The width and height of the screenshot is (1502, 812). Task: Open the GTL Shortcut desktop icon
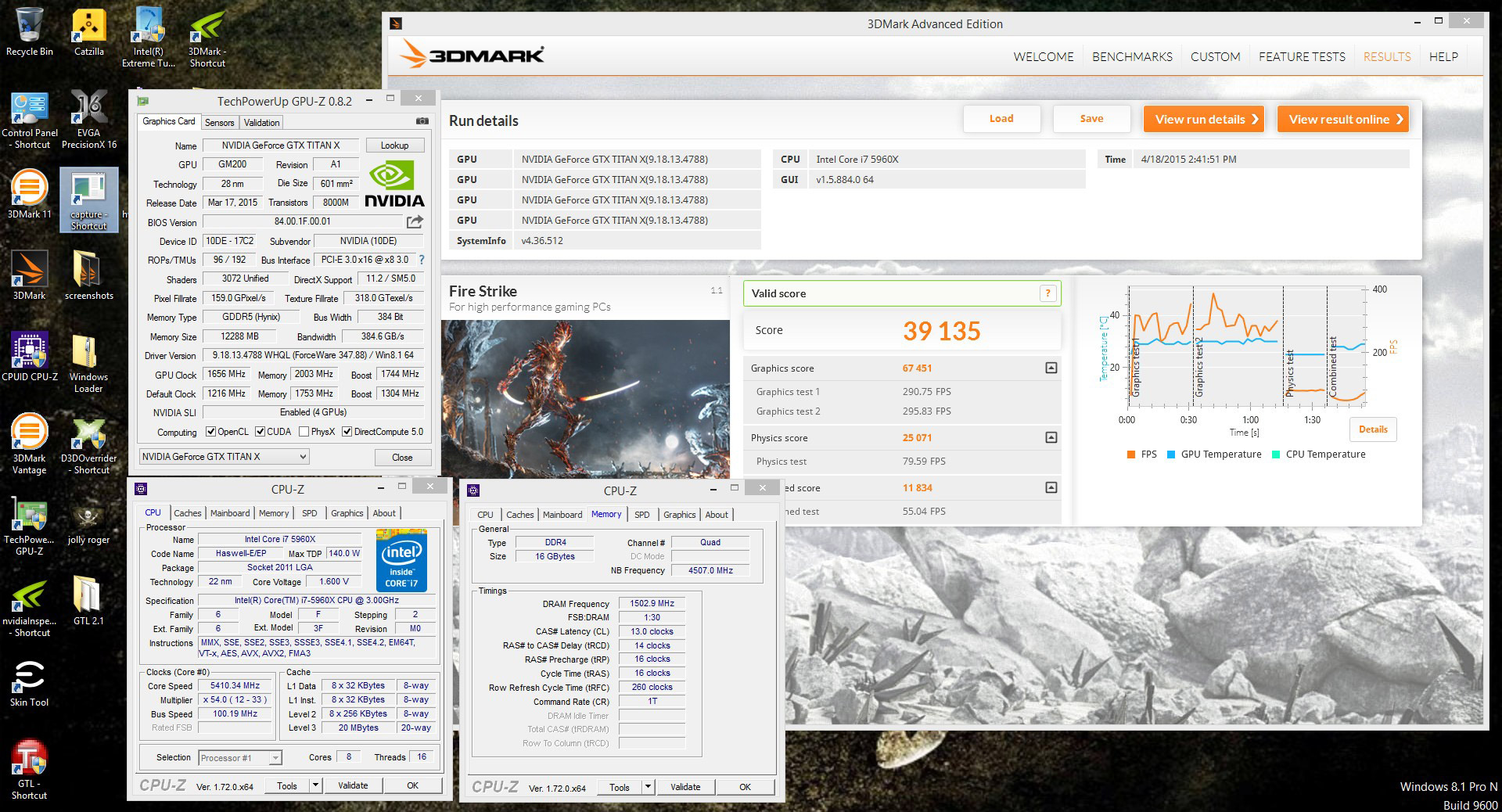coord(29,770)
